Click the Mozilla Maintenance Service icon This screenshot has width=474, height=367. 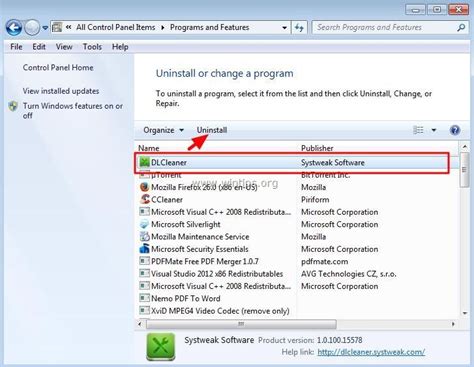(x=144, y=237)
